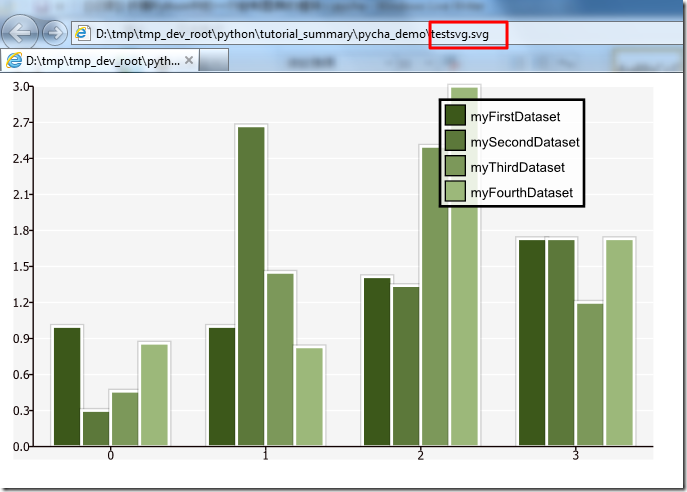687x492 pixels.
Task: Click the IE page icon in address bar
Action: pos(83,33)
